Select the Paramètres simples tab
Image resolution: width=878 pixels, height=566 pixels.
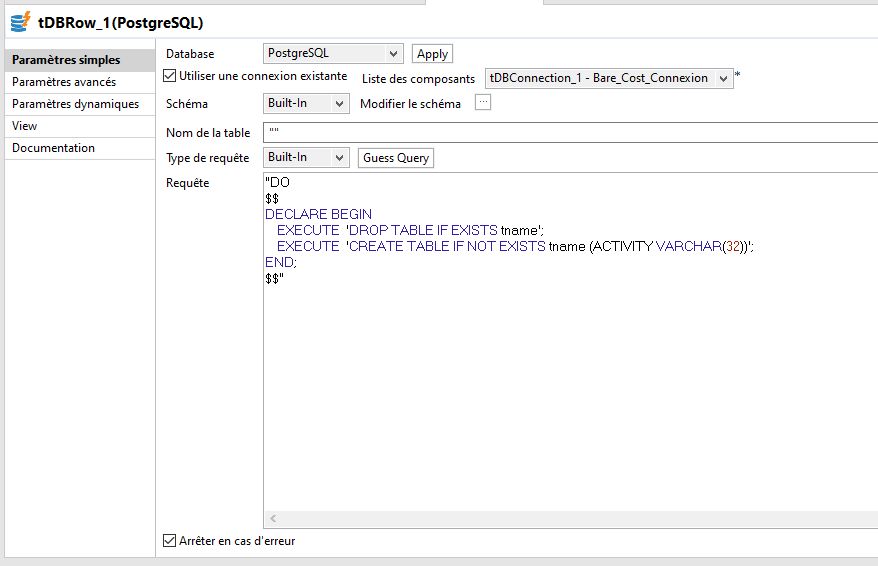tap(80, 60)
